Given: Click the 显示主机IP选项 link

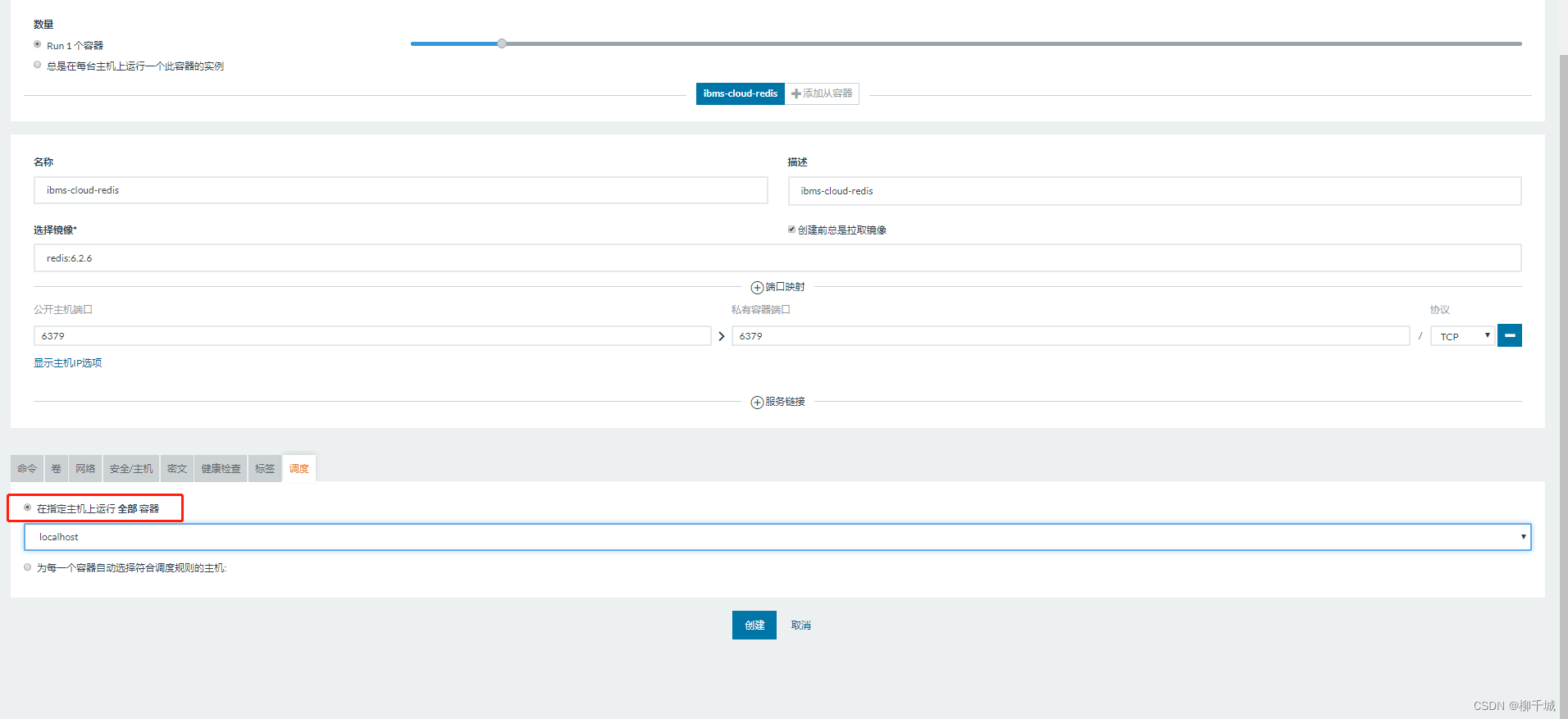Looking at the screenshot, I should [68, 363].
